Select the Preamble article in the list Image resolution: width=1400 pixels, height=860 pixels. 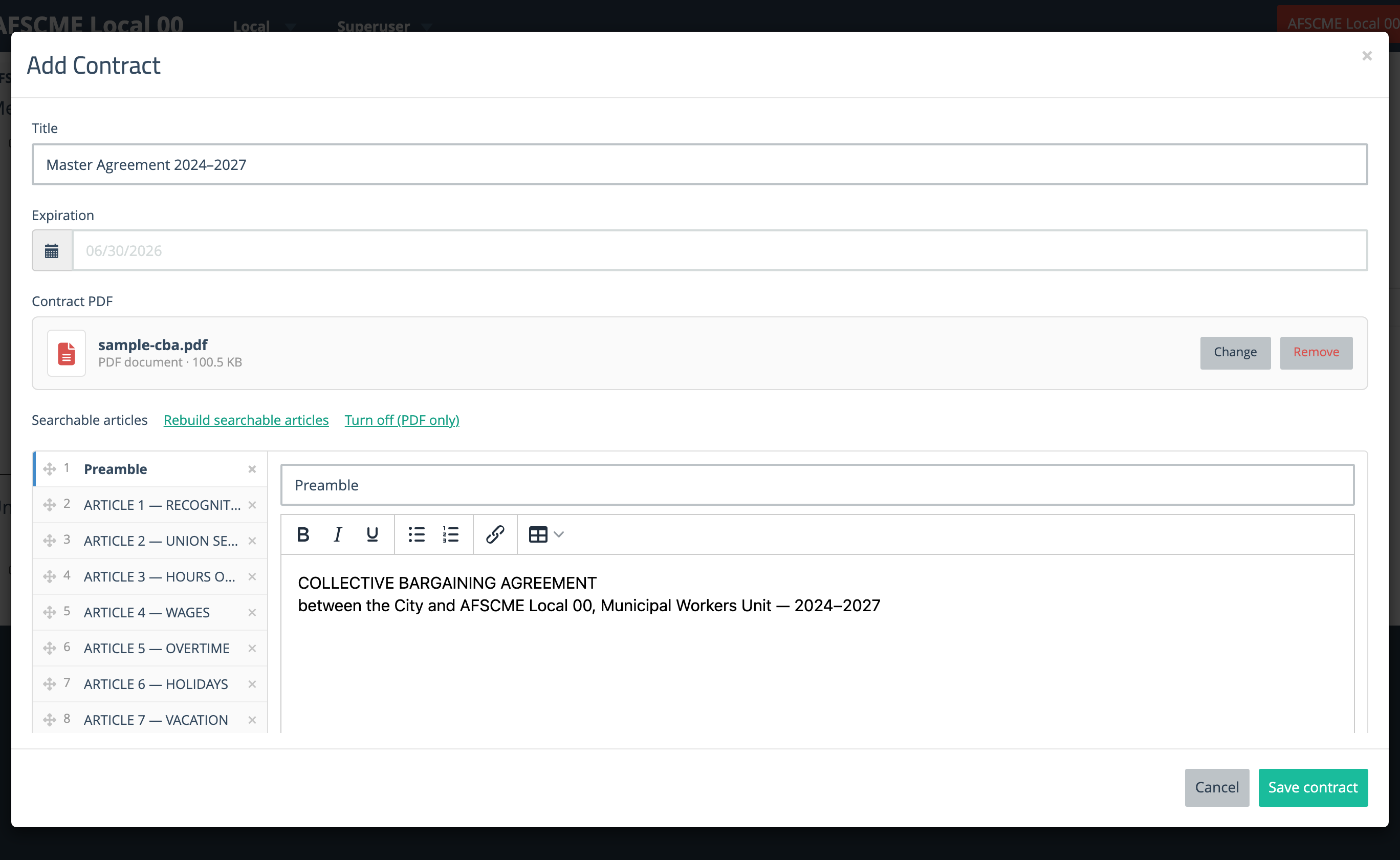click(150, 469)
